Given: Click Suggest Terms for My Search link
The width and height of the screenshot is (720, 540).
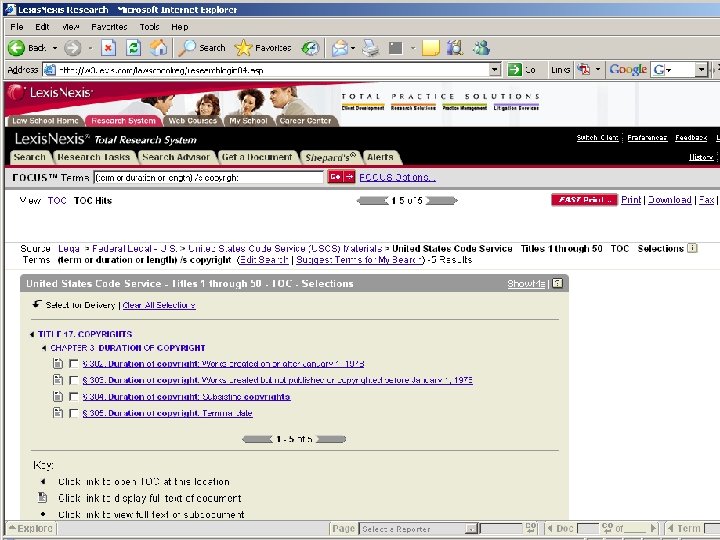Looking at the screenshot, I should point(359,260).
